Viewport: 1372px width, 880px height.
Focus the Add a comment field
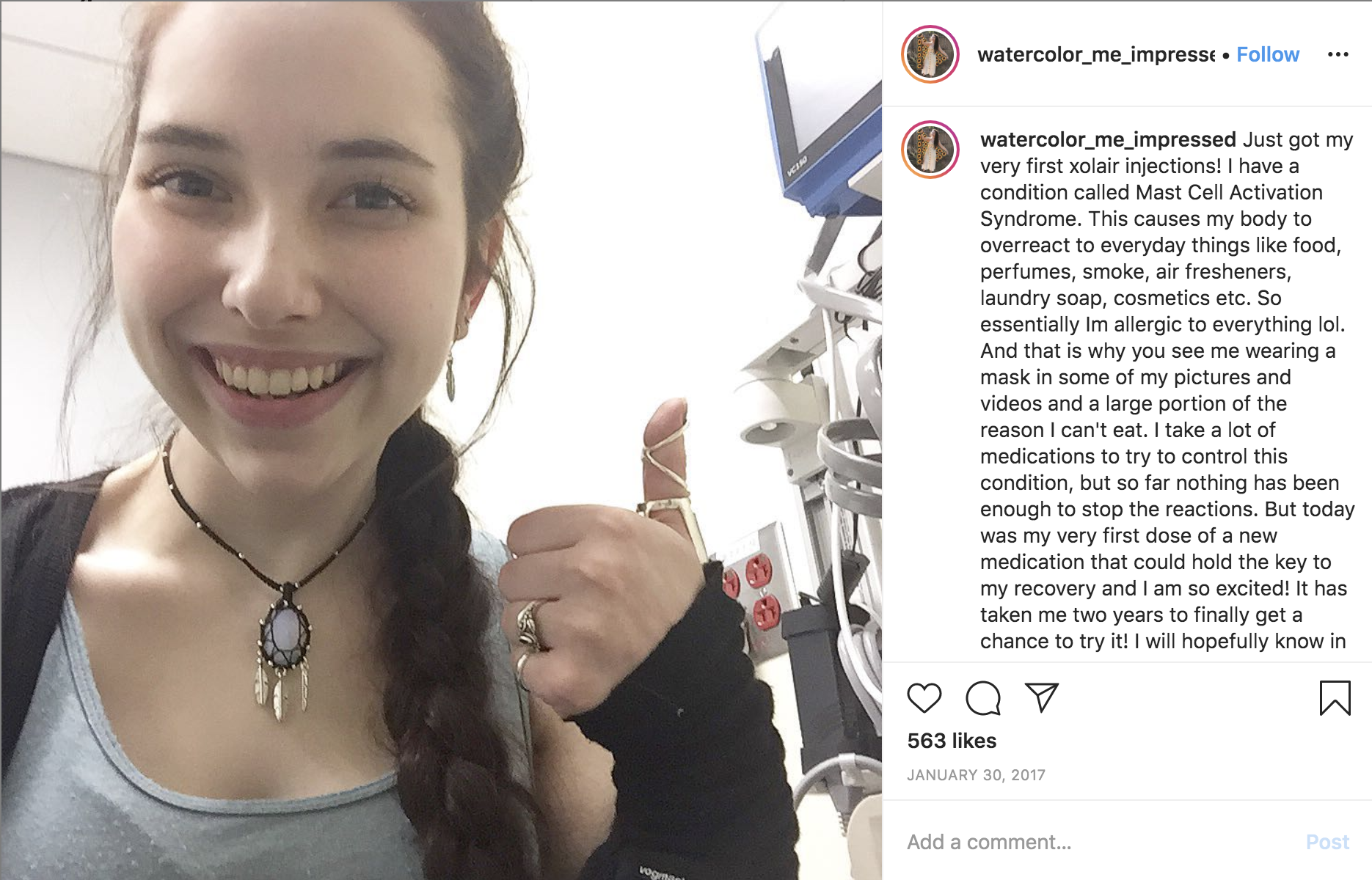1101,842
